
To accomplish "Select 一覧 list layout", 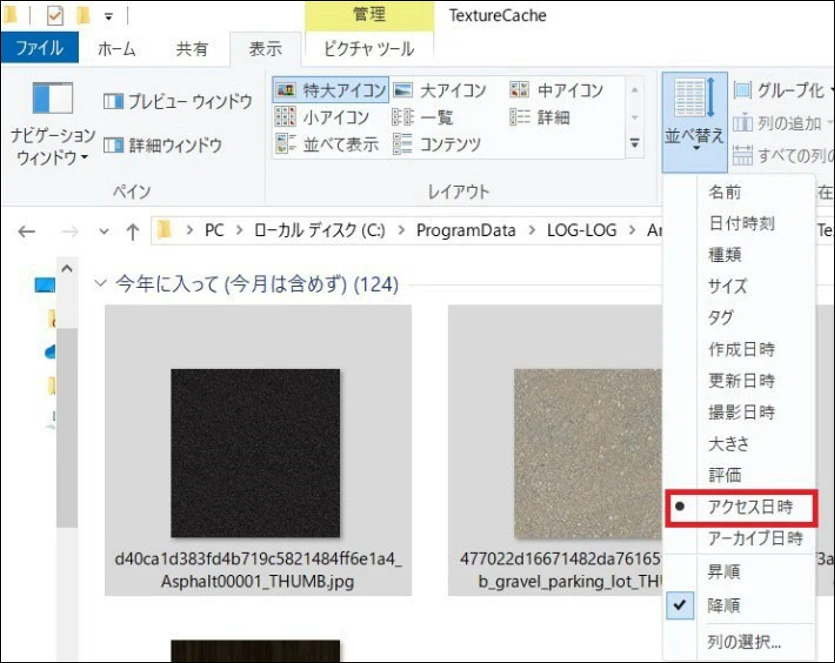I will (x=423, y=117).
